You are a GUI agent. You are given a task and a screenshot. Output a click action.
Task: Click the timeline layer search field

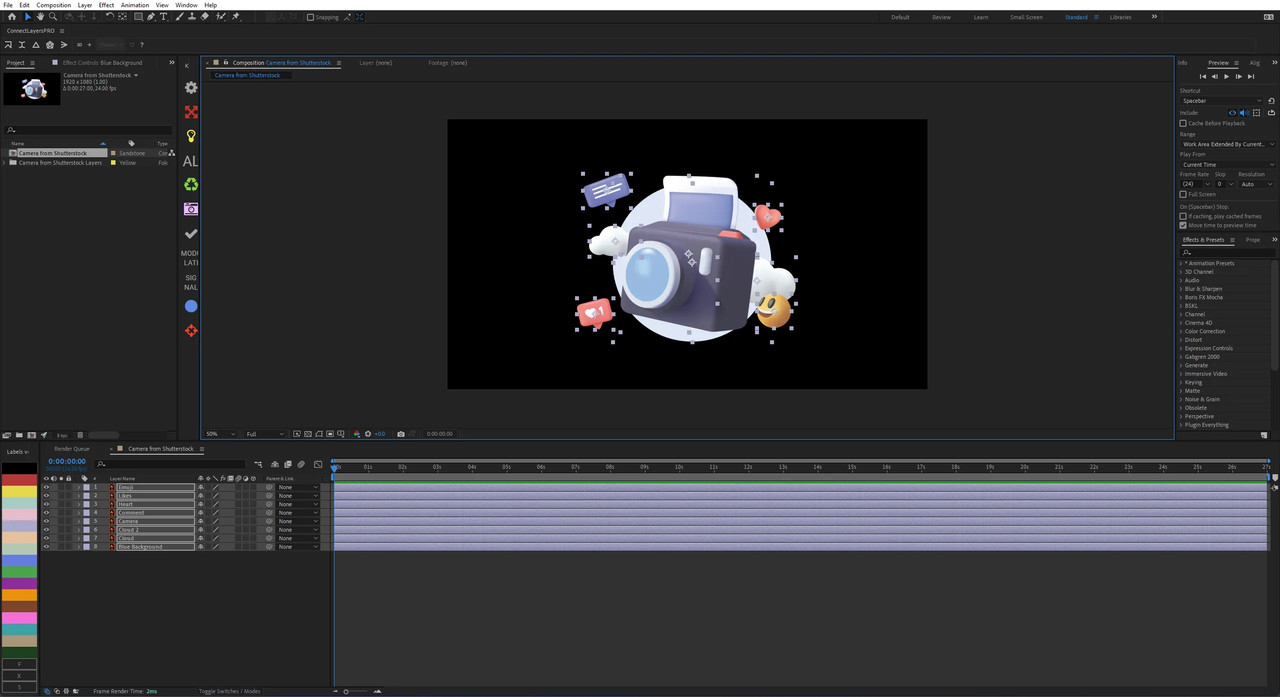point(170,464)
